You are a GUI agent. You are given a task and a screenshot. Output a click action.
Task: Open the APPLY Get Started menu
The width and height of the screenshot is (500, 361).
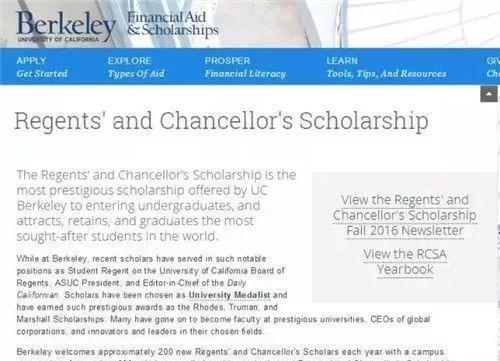[42, 67]
